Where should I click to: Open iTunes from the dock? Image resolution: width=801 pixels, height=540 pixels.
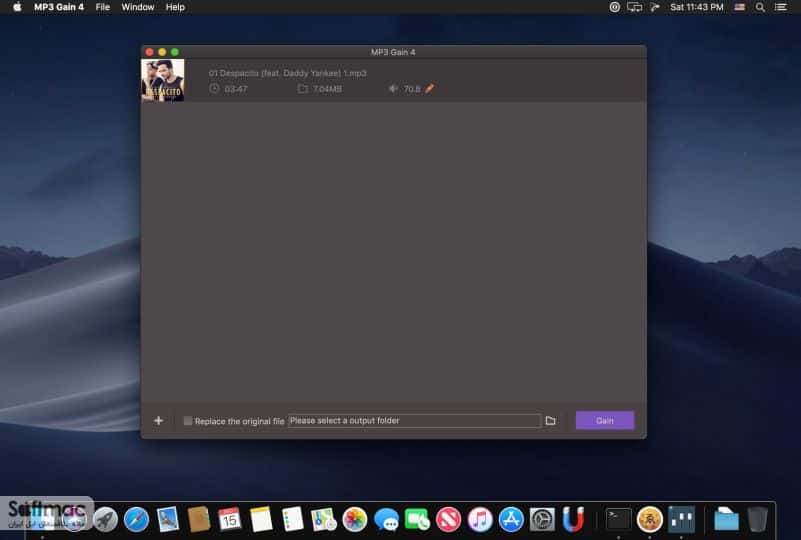(x=480, y=520)
